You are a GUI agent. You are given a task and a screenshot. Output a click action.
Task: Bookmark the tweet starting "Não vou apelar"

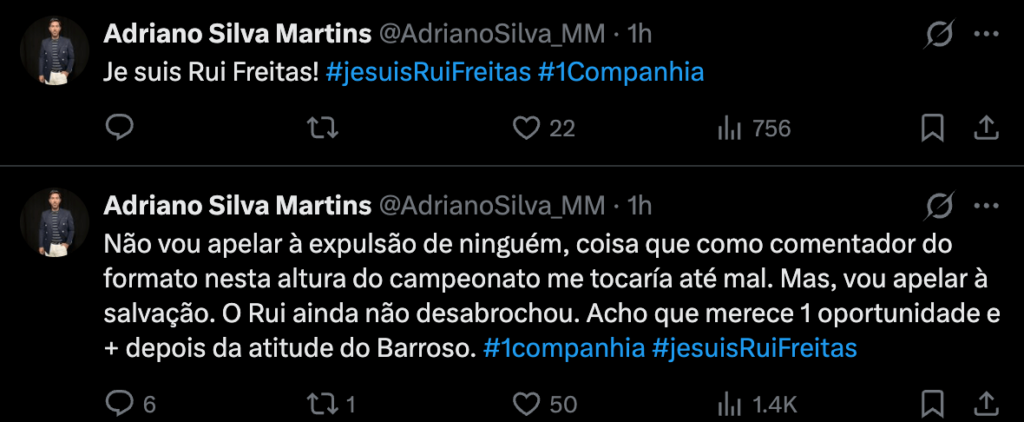point(932,403)
